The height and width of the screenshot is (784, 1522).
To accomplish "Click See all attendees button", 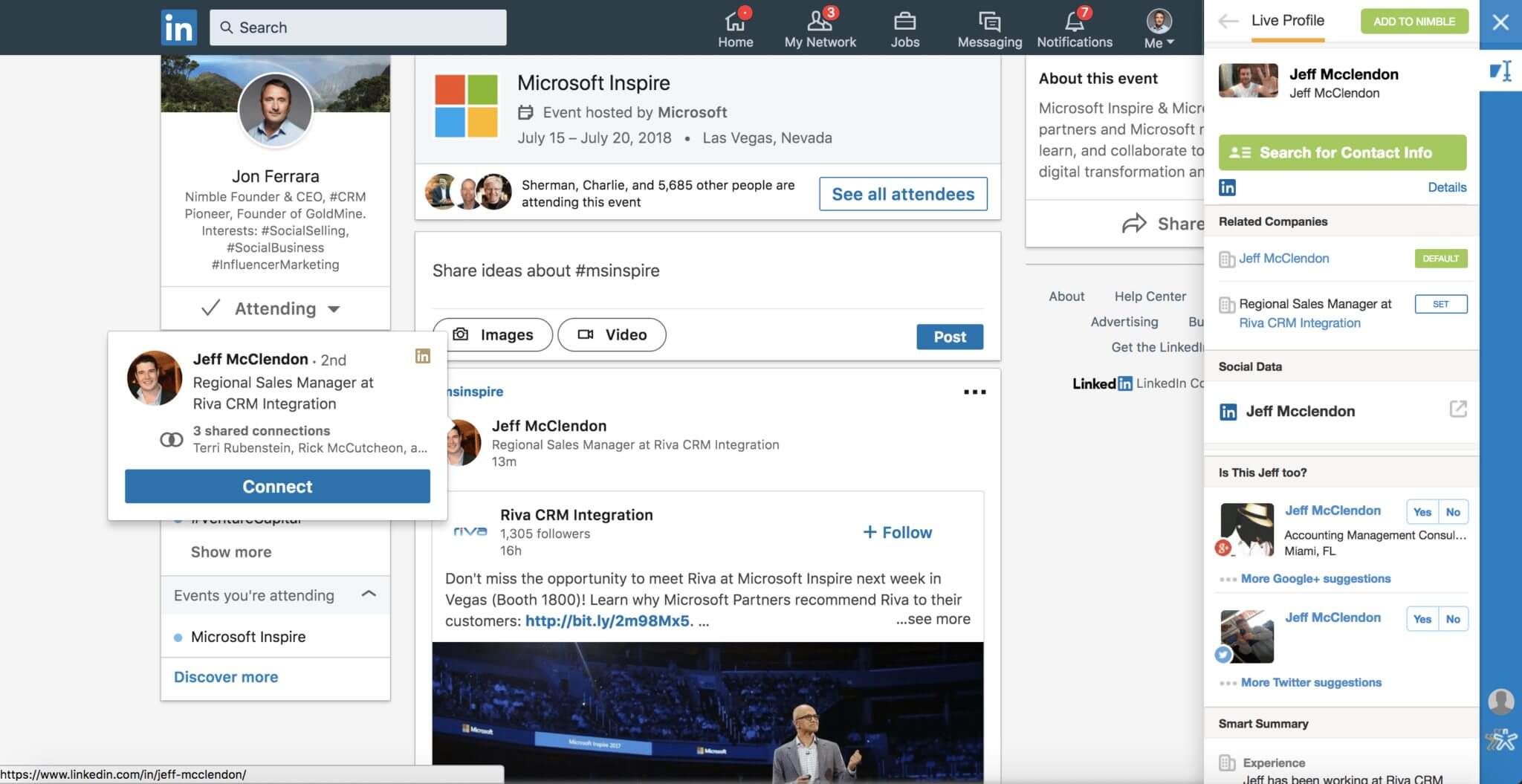I will (x=903, y=194).
